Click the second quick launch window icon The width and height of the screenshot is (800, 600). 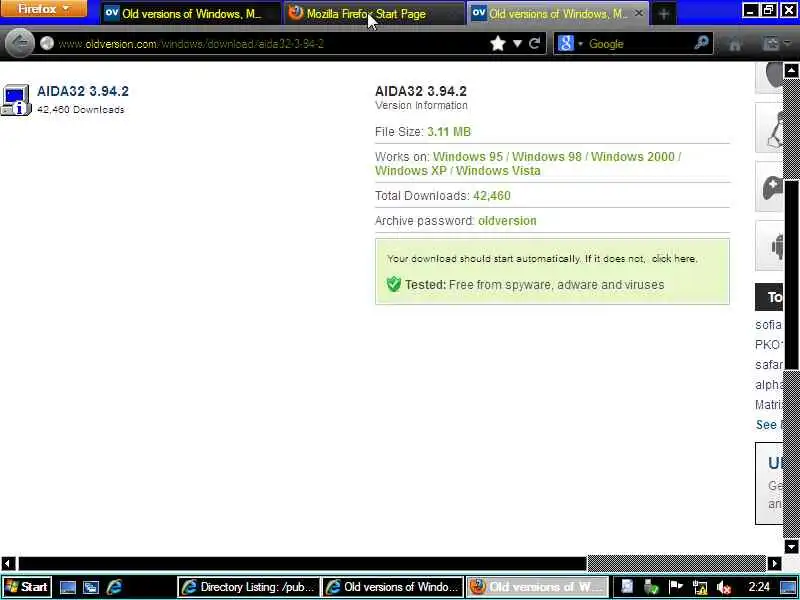pyautogui.click(x=91, y=587)
